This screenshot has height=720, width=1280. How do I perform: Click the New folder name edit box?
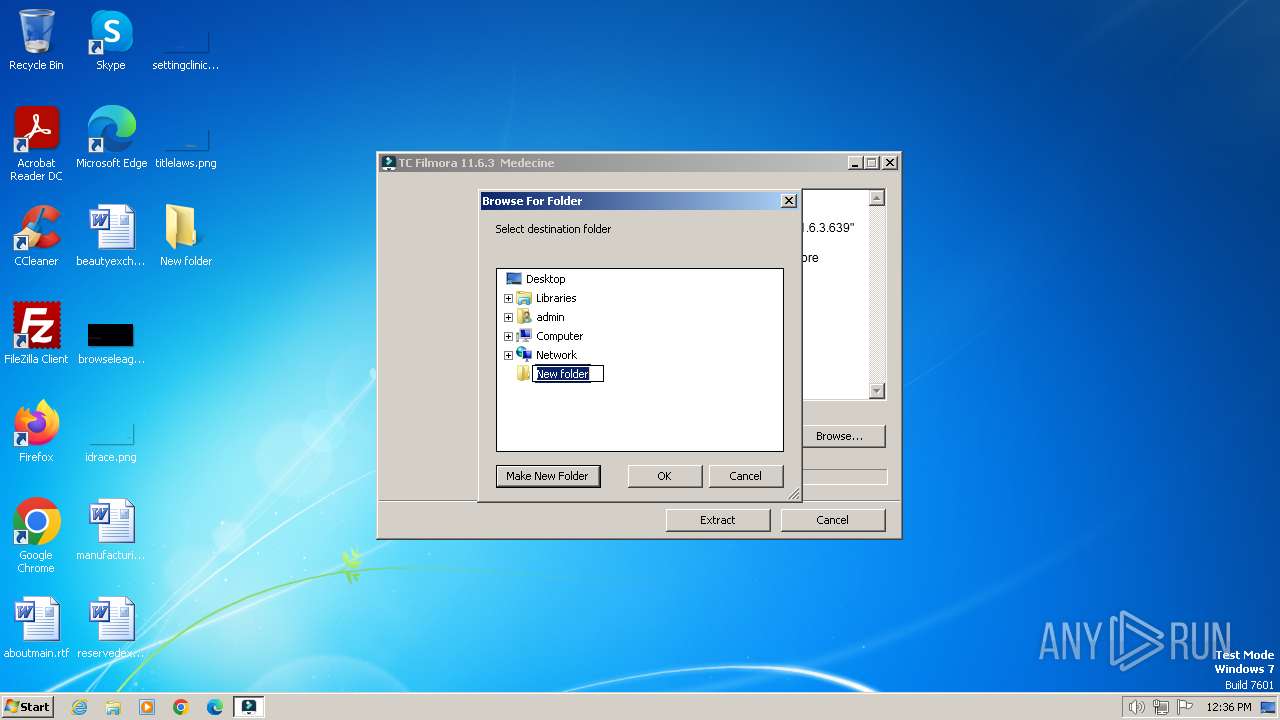click(568, 374)
